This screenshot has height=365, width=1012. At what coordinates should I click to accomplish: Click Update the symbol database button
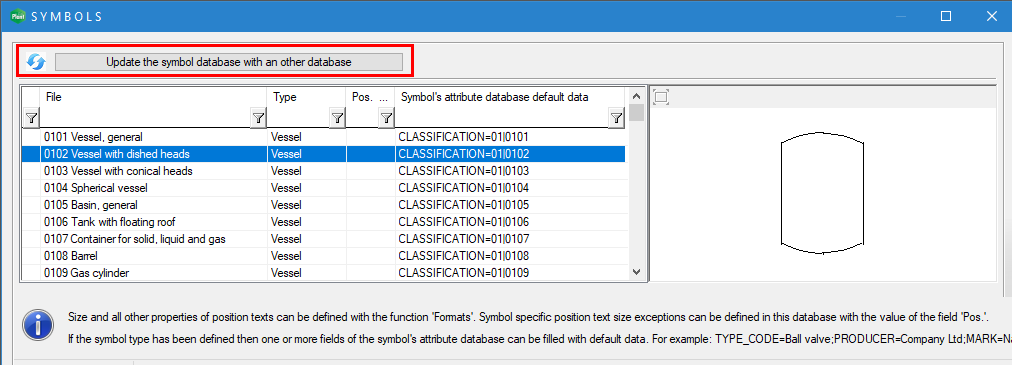[x=228, y=62]
